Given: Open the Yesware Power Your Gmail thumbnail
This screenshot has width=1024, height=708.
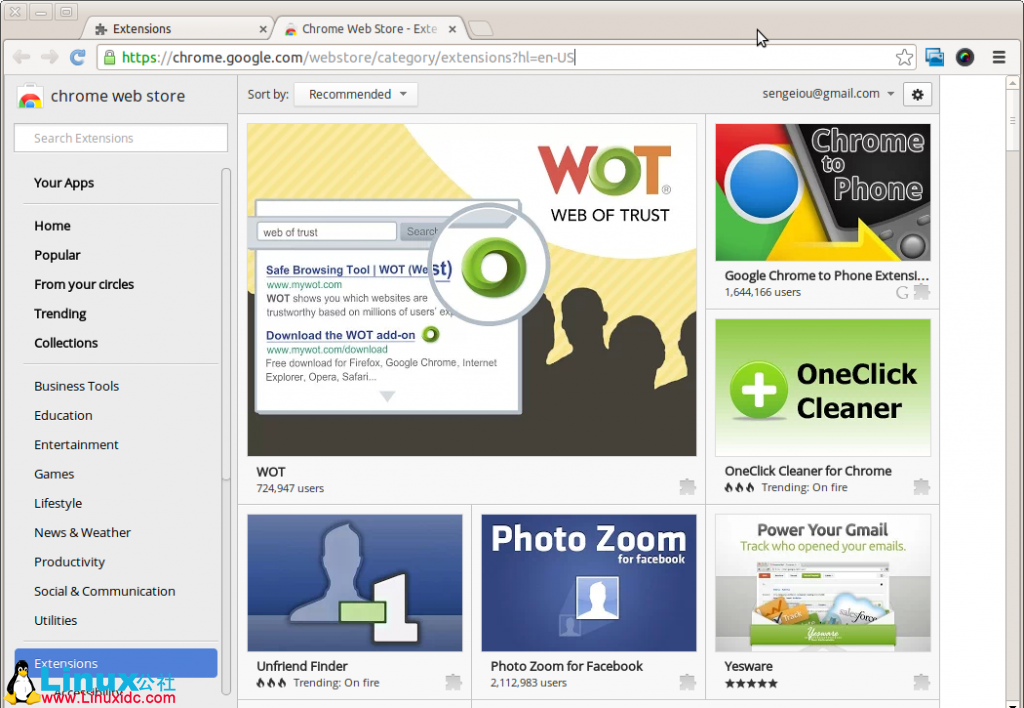Looking at the screenshot, I should point(823,583).
